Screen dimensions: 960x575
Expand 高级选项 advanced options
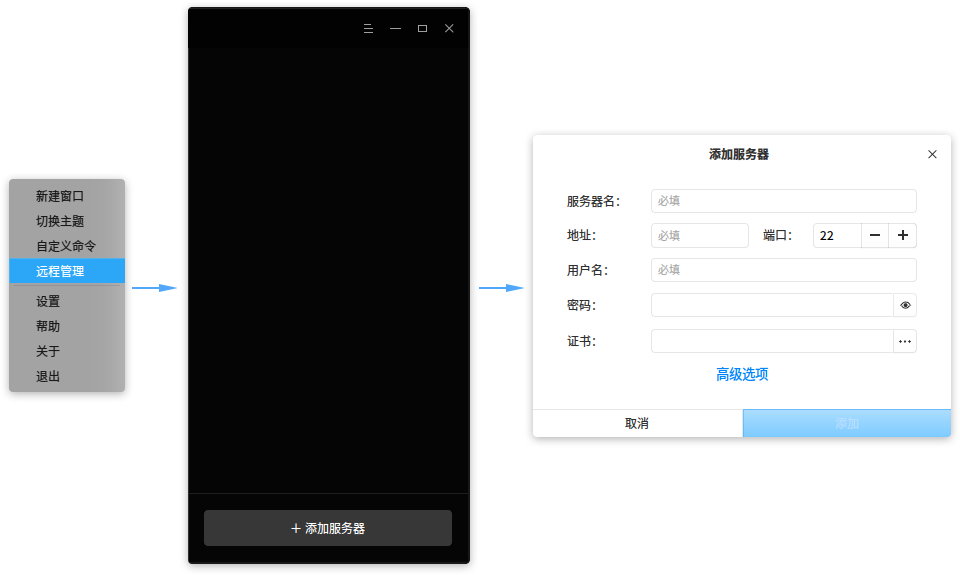tap(741, 374)
